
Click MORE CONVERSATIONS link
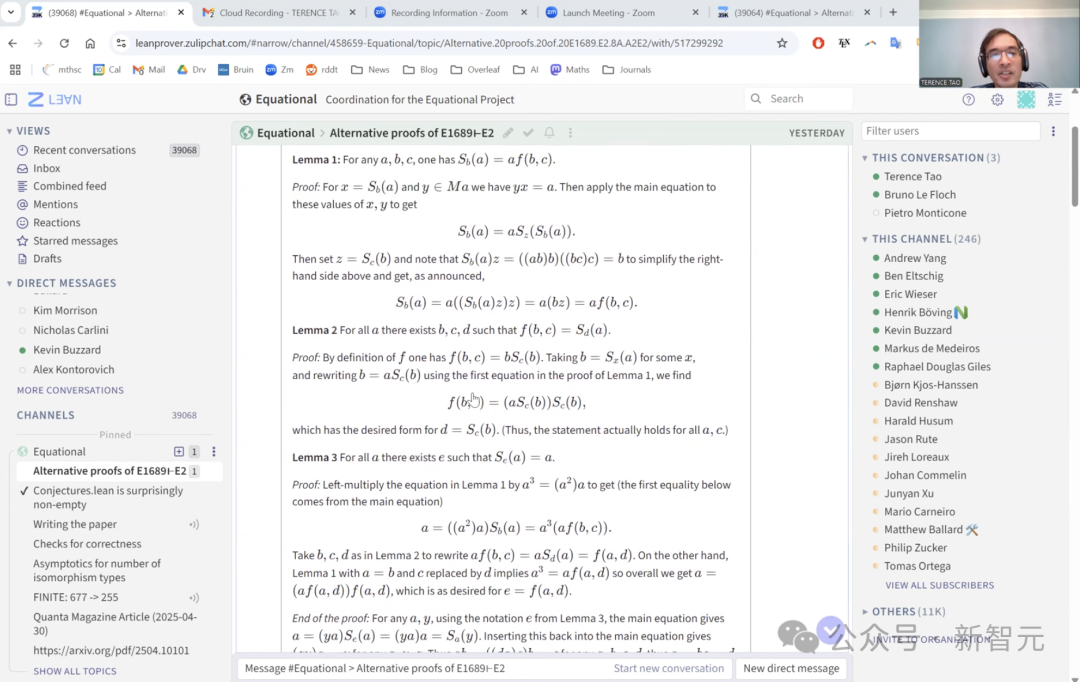click(x=70, y=391)
